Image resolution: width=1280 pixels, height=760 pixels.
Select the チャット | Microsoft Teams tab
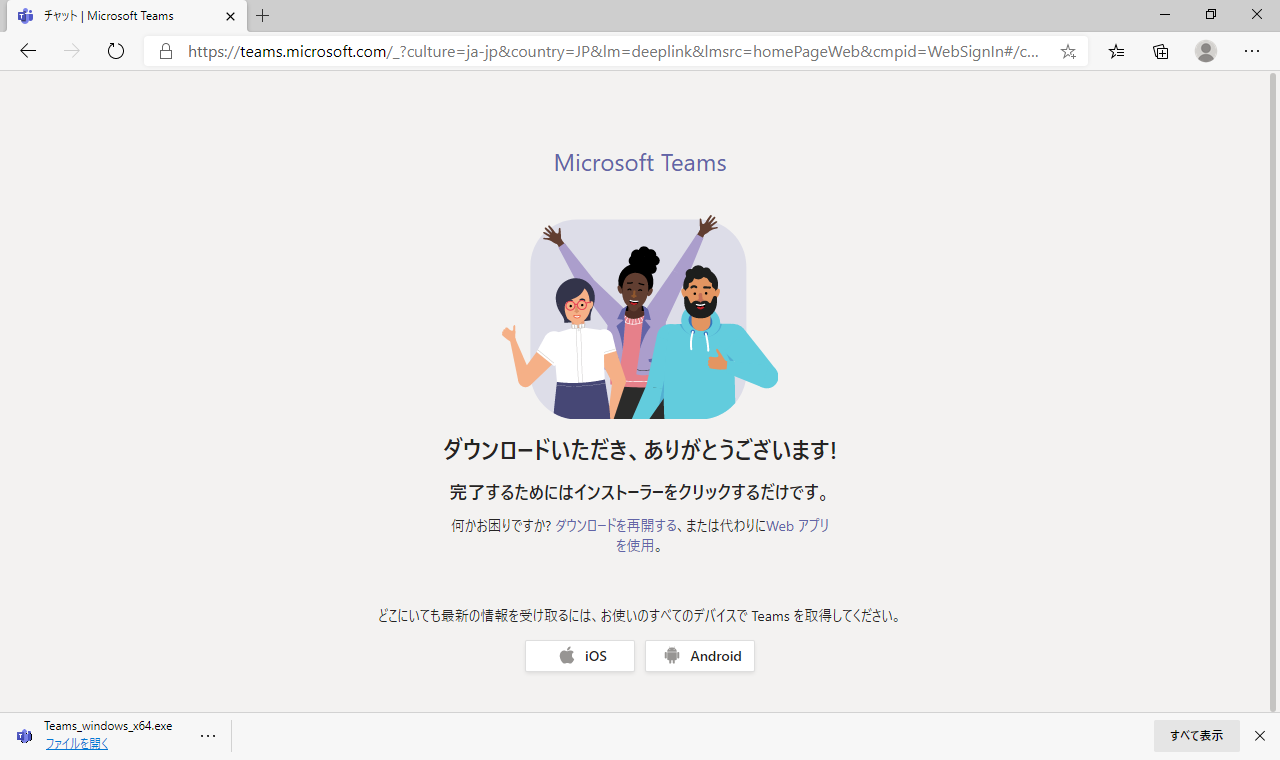coord(125,16)
